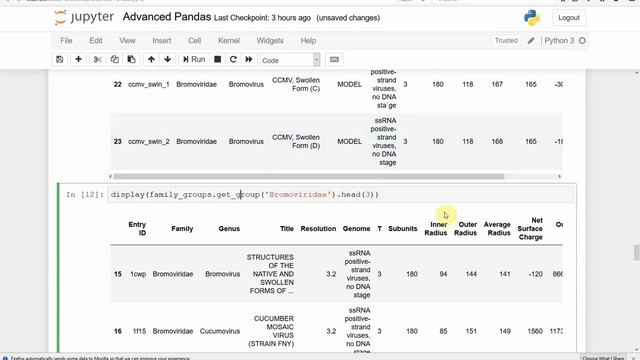Click the Last Checkpoint text
The width and height of the screenshot is (640, 360).
tap(262, 18)
